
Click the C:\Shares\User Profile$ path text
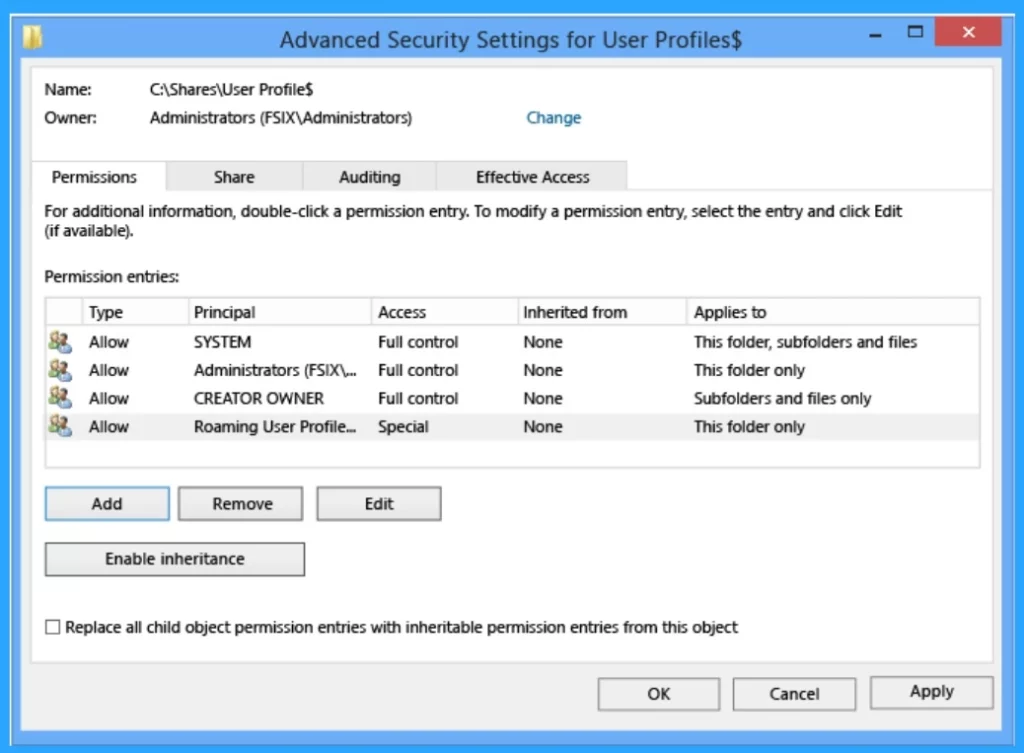(x=231, y=89)
